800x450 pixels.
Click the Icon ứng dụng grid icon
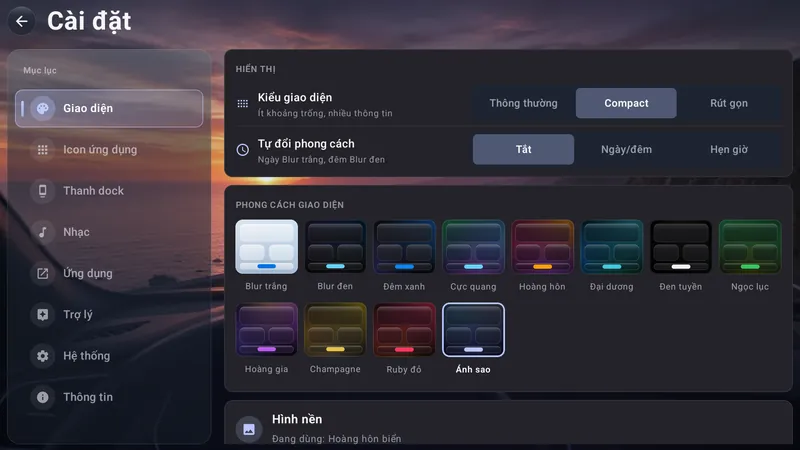(43, 149)
